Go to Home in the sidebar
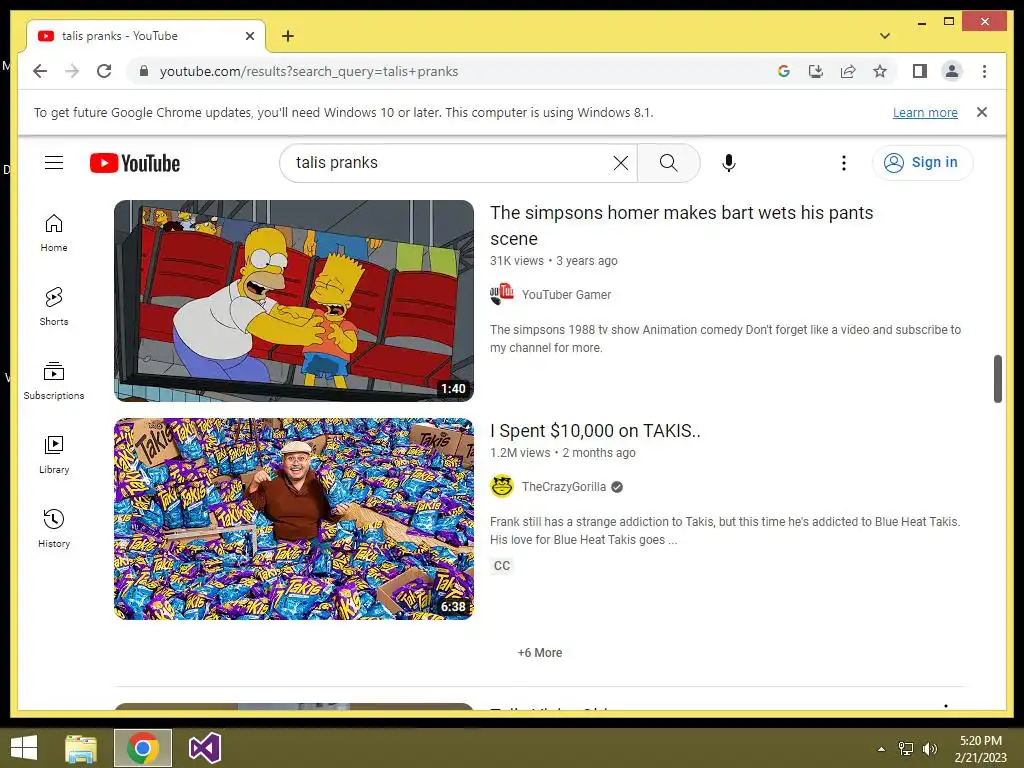 54,233
